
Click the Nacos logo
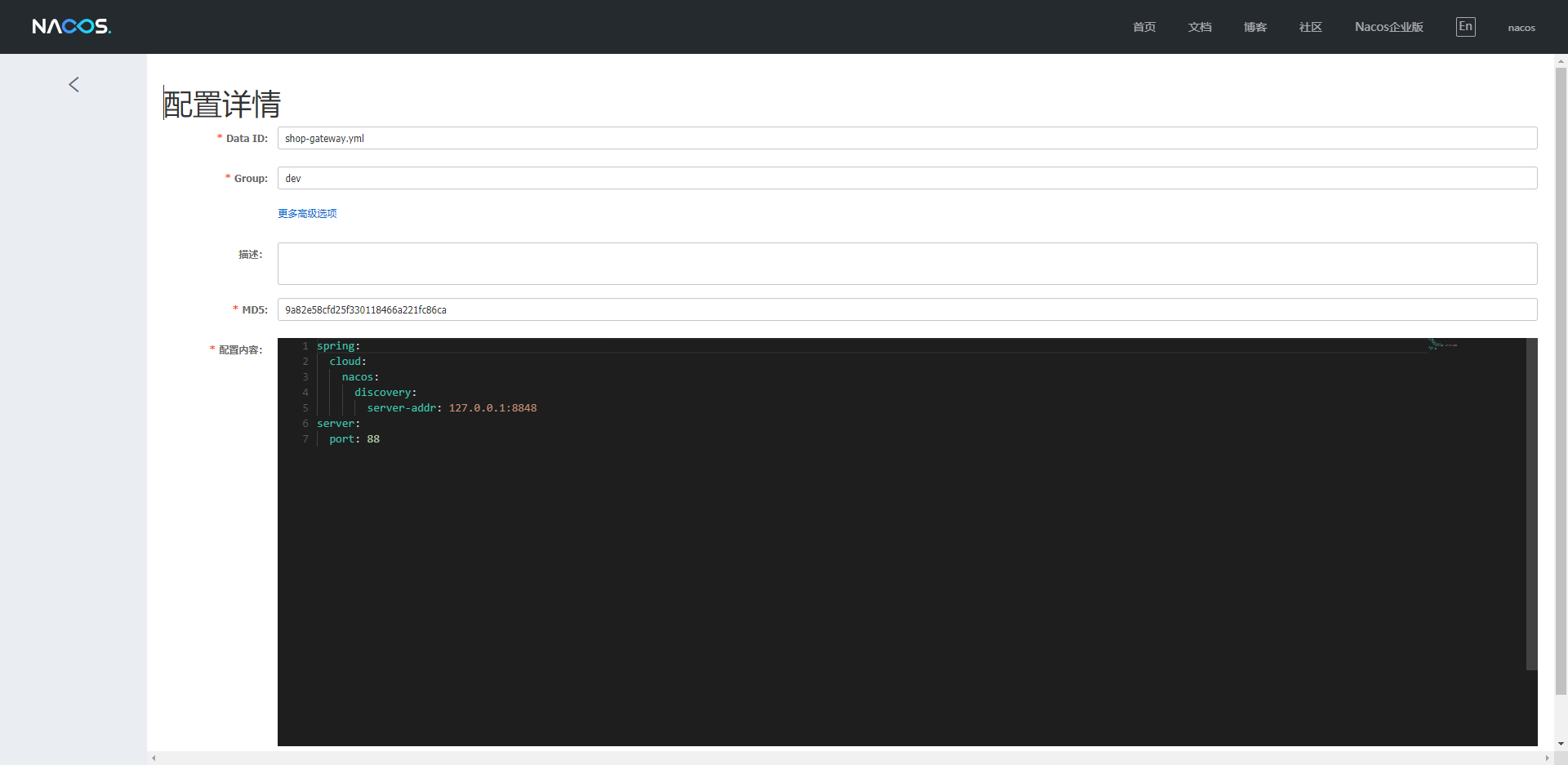point(72,26)
